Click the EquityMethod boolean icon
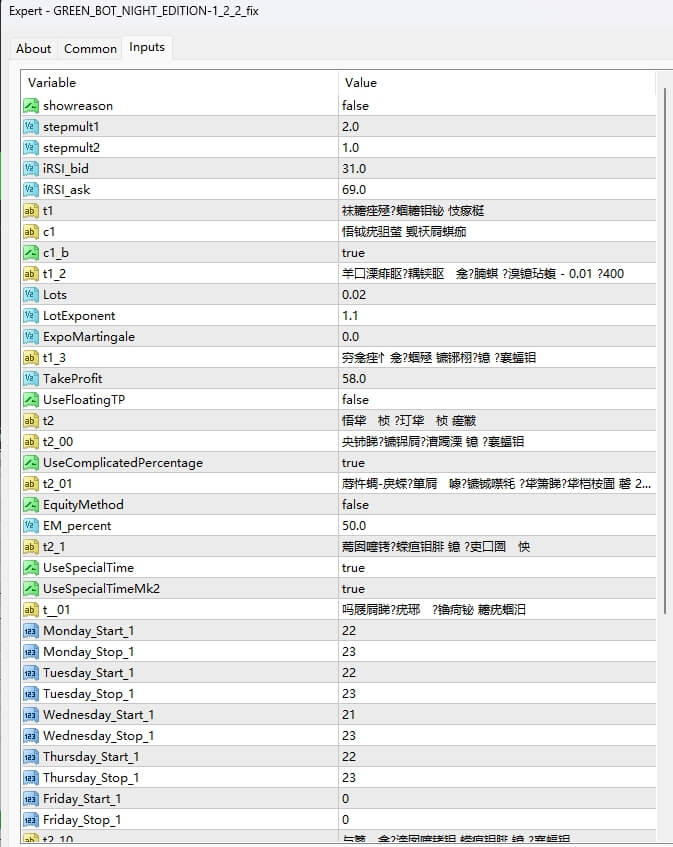The height and width of the screenshot is (847, 673). [31, 505]
